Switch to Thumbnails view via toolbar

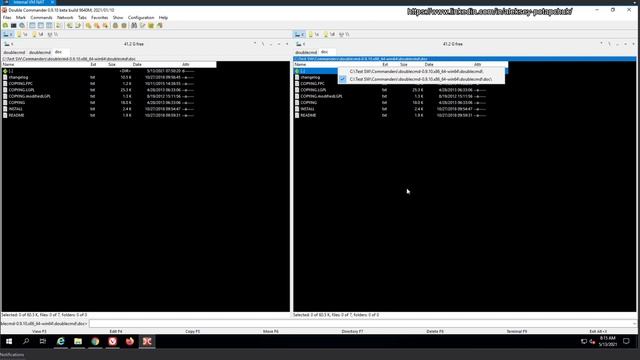(49, 25)
